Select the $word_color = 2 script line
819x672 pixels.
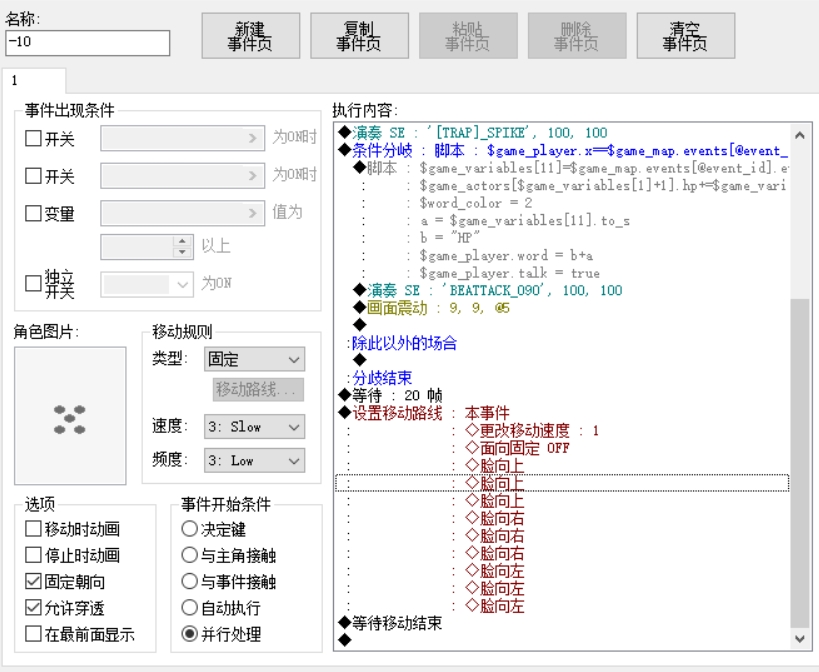pyautogui.click(x=562, y=203)
